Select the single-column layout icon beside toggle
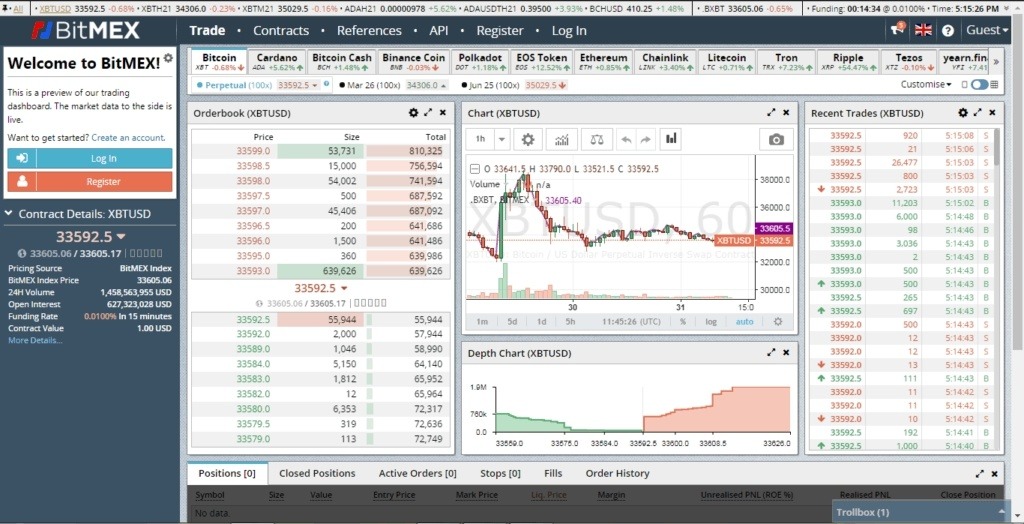Screen dimensions: 1024x524 point(965,84)
